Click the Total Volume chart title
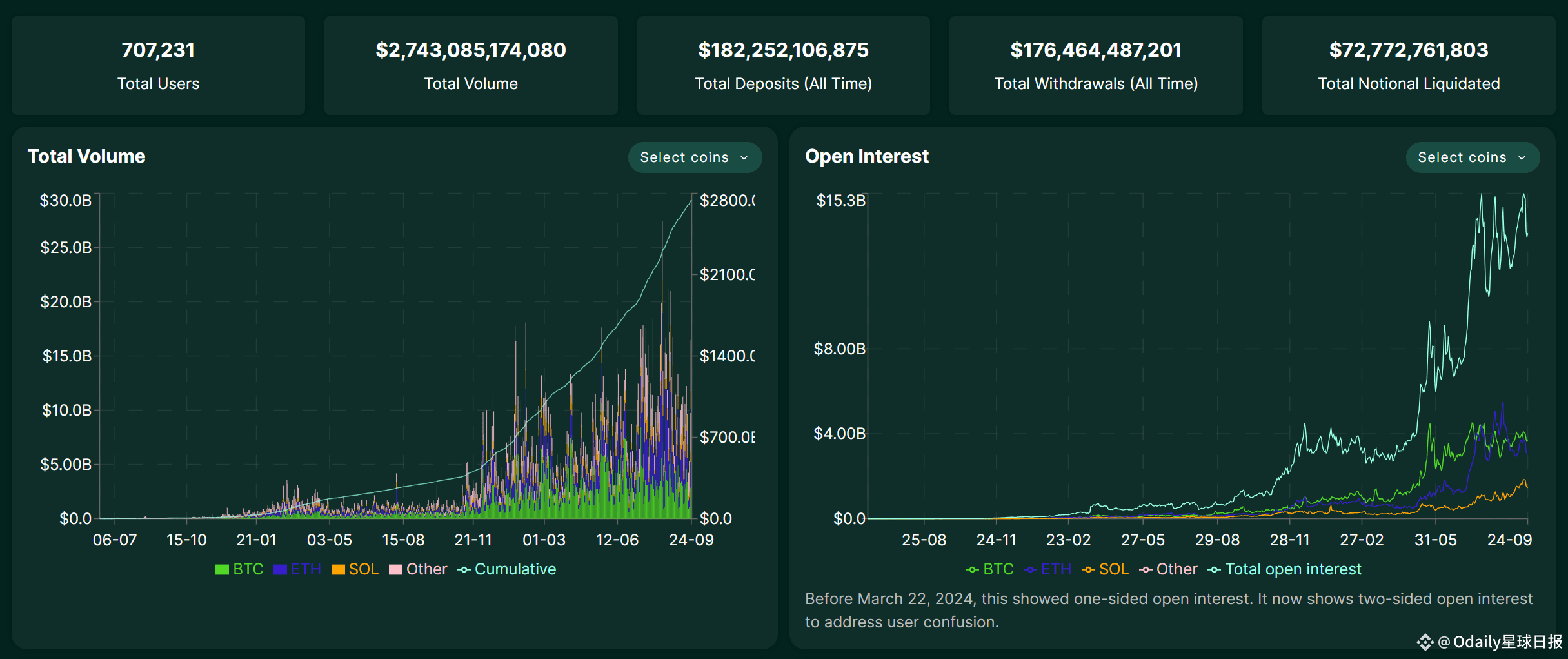 [86, 156]
